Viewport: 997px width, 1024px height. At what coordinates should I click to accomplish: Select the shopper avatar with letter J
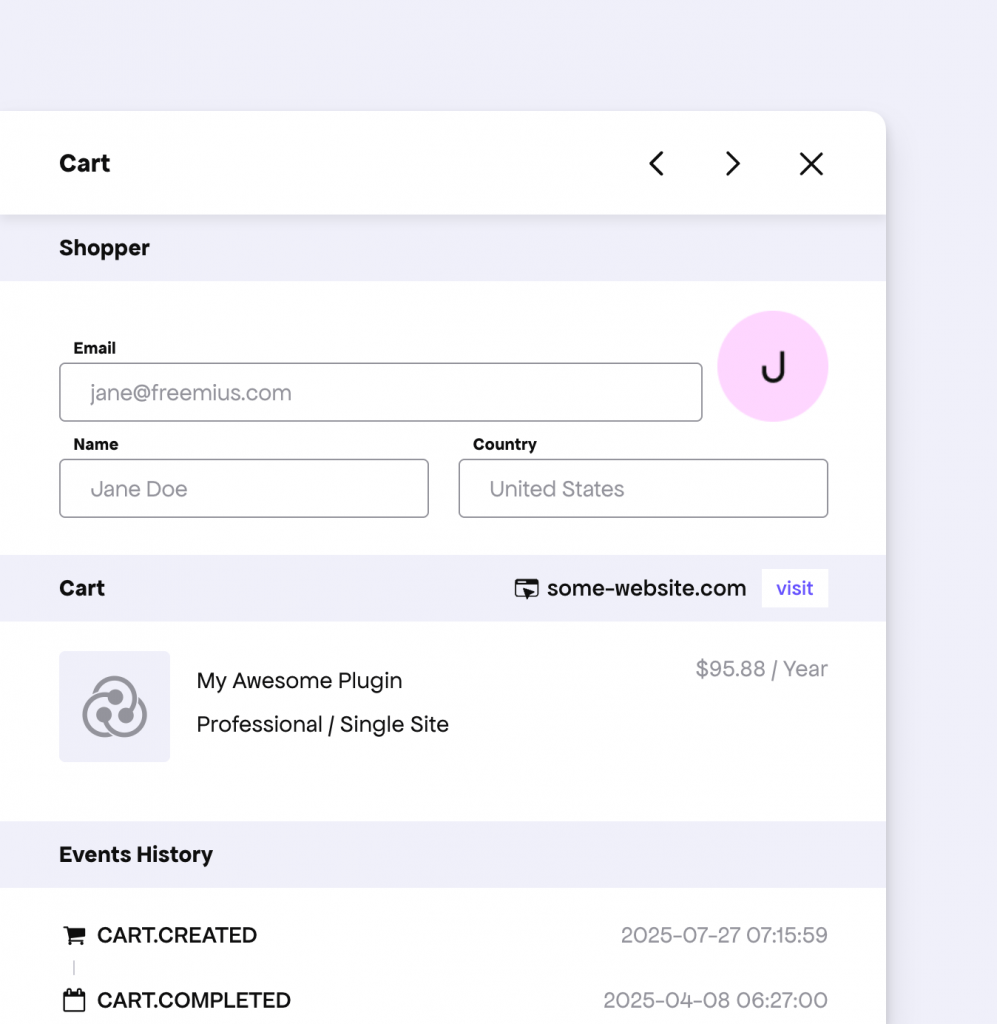coord(772,366)
